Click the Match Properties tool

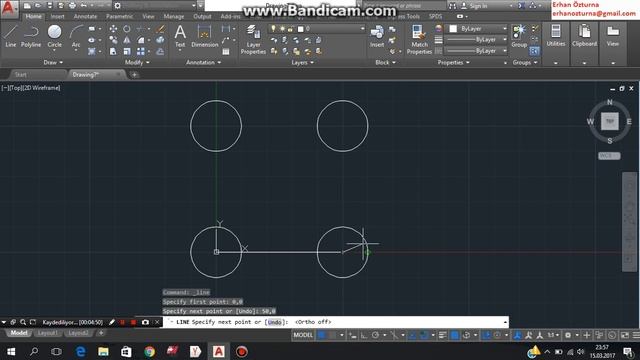(x=419, y=40)
